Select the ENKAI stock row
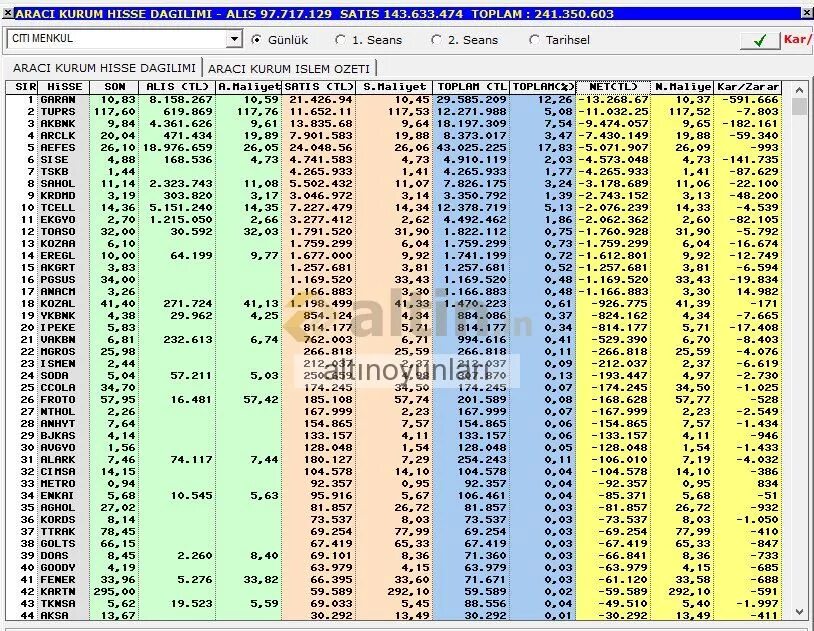 point(394,495)
